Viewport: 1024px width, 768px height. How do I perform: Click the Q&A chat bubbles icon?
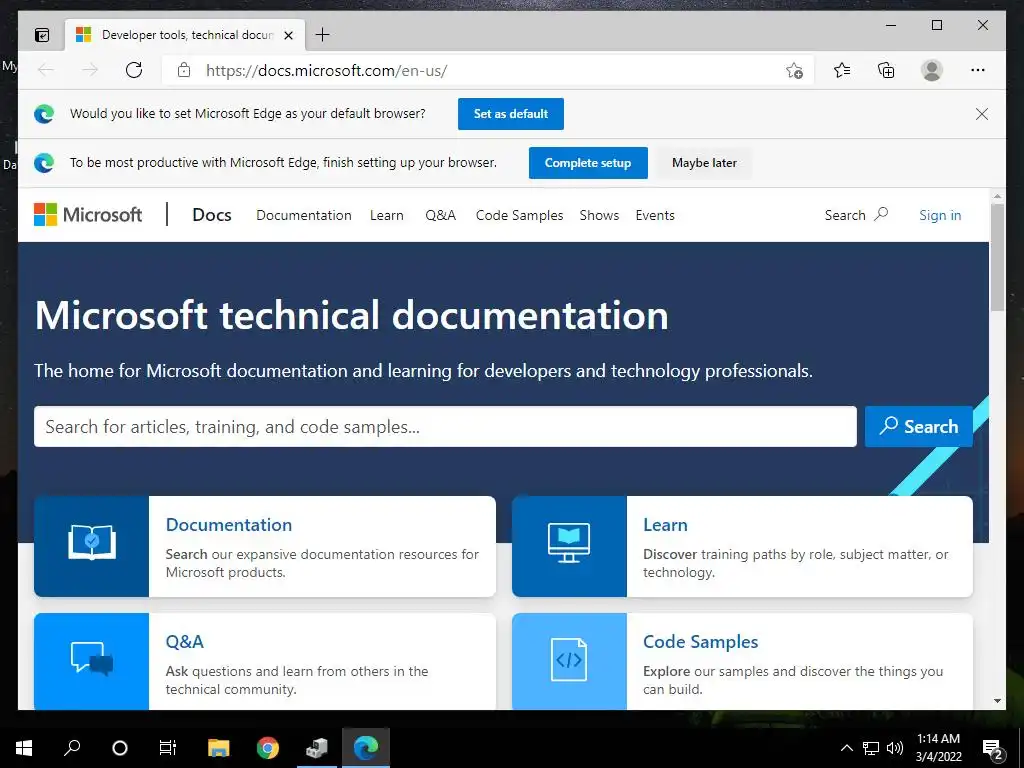point(92,658)
